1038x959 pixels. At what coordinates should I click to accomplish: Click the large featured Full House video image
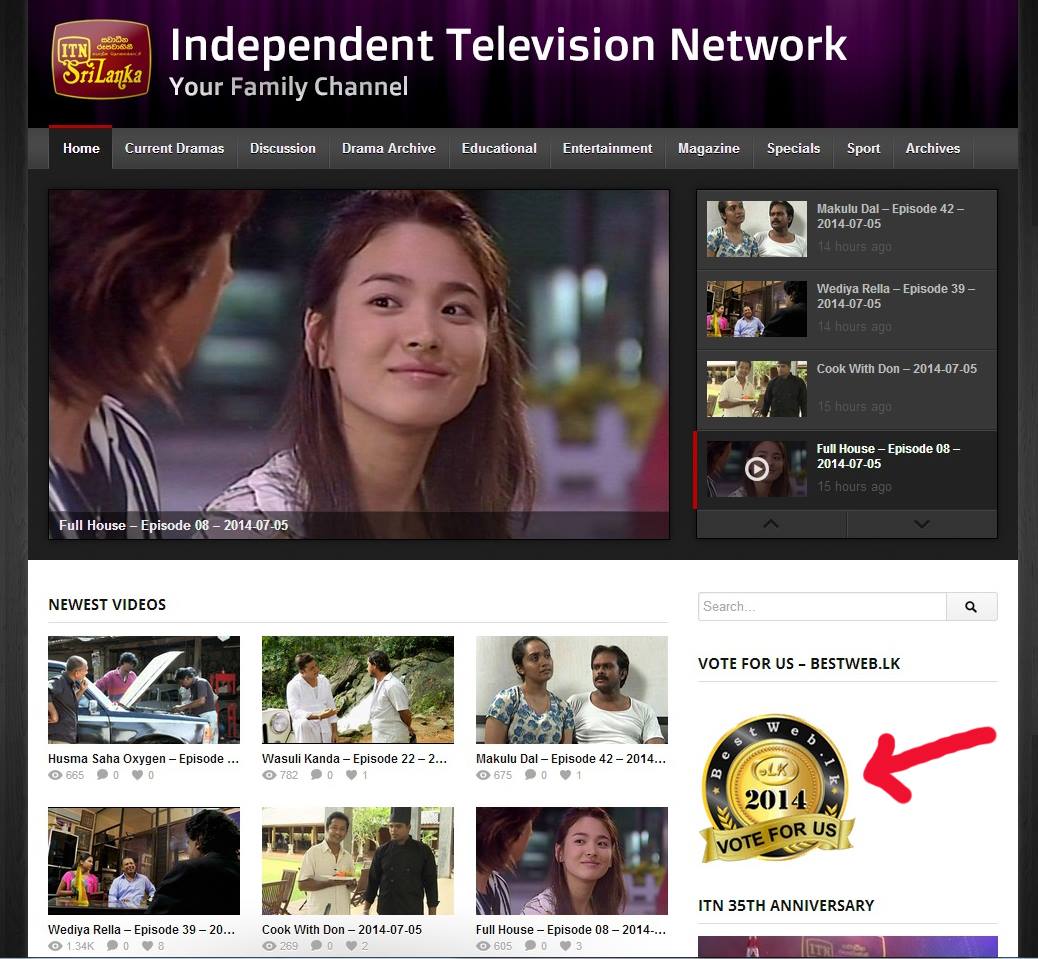click(359, 364)
